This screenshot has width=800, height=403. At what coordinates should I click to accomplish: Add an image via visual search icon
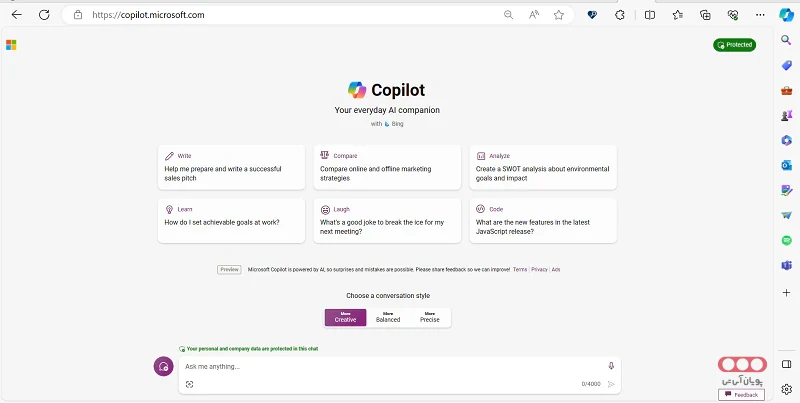190,385
